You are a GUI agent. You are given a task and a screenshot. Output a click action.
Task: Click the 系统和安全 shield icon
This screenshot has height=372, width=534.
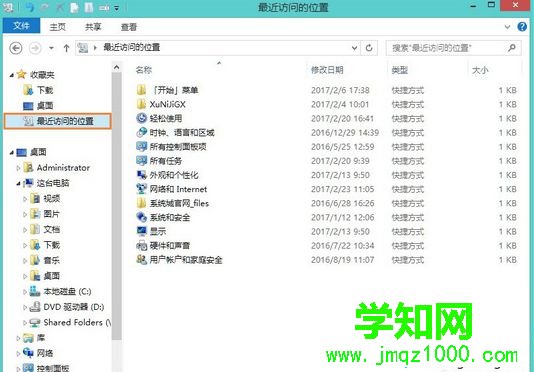[141, 217]
